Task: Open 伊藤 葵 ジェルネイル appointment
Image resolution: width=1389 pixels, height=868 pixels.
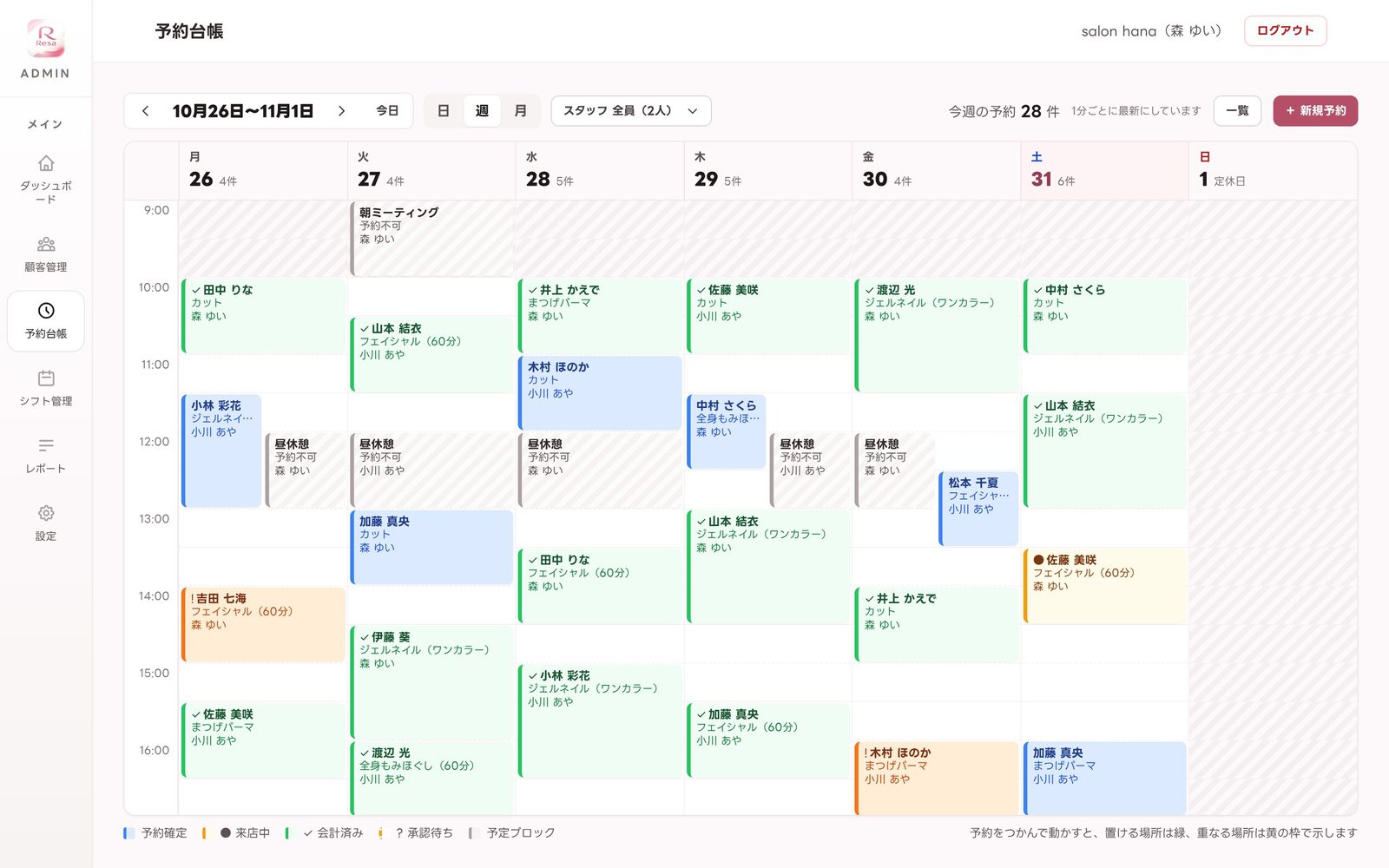Action: (431, 682)
